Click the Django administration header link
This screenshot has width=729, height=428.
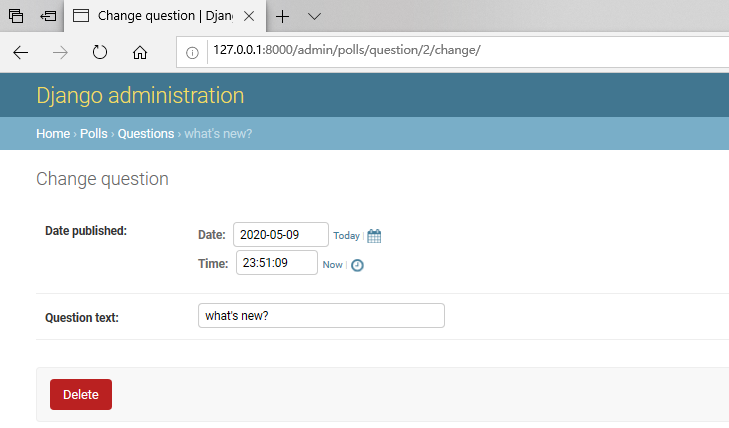coord(140,95)
